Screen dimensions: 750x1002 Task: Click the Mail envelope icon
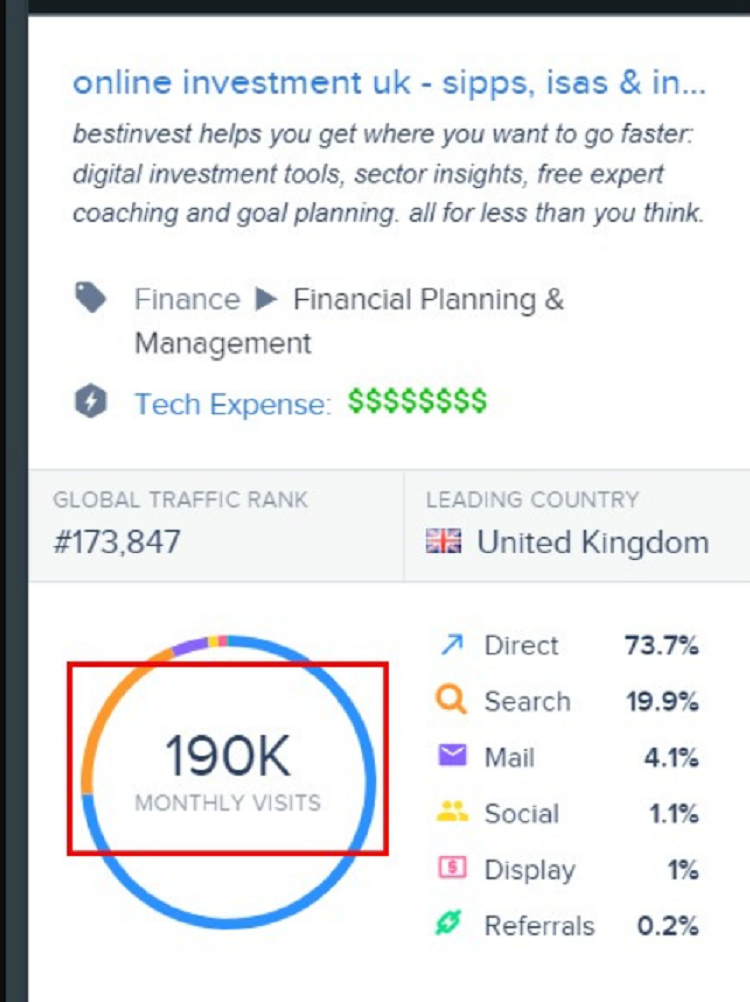tap(452, 755)
